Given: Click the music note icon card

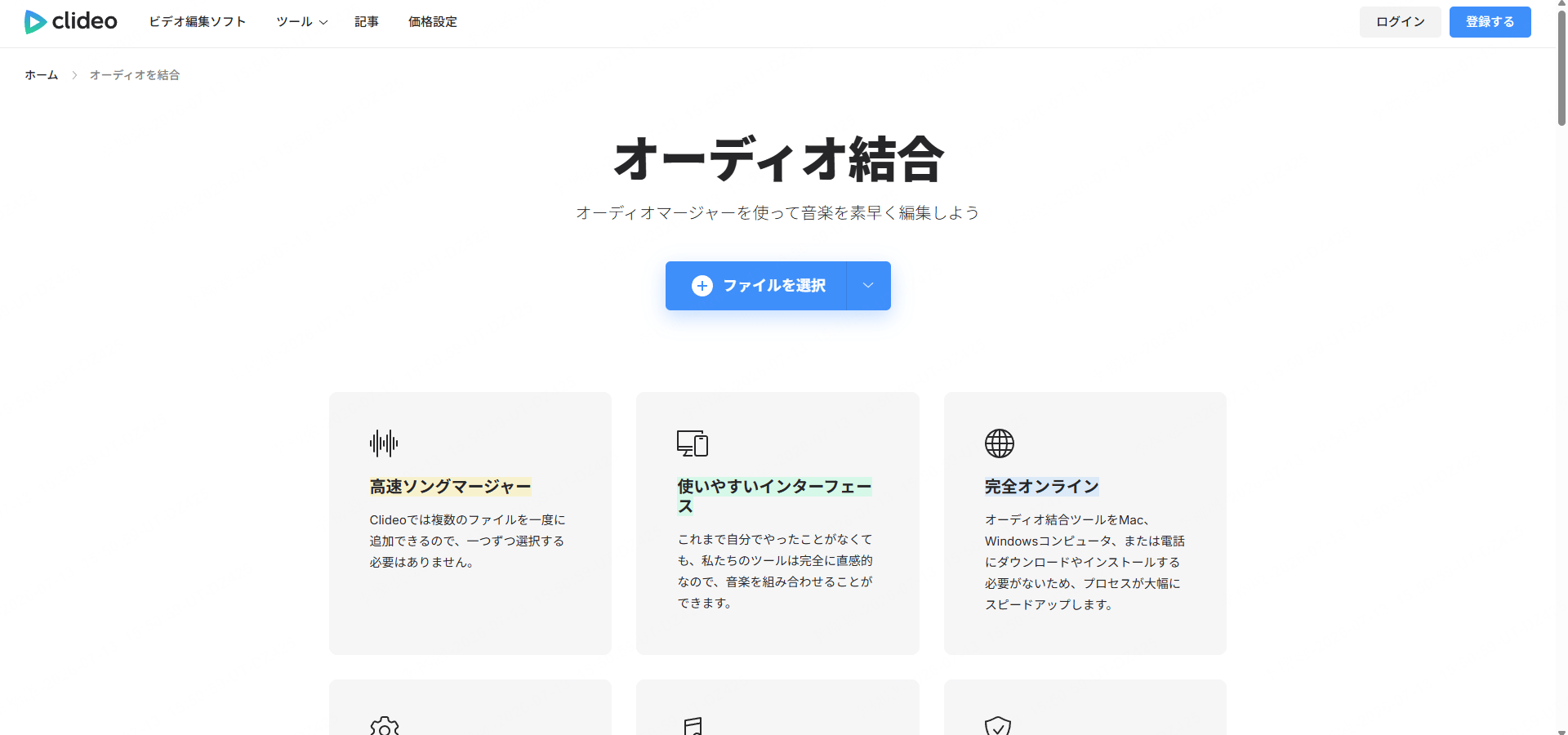Looking at the screenshot, I should point(693,726).
